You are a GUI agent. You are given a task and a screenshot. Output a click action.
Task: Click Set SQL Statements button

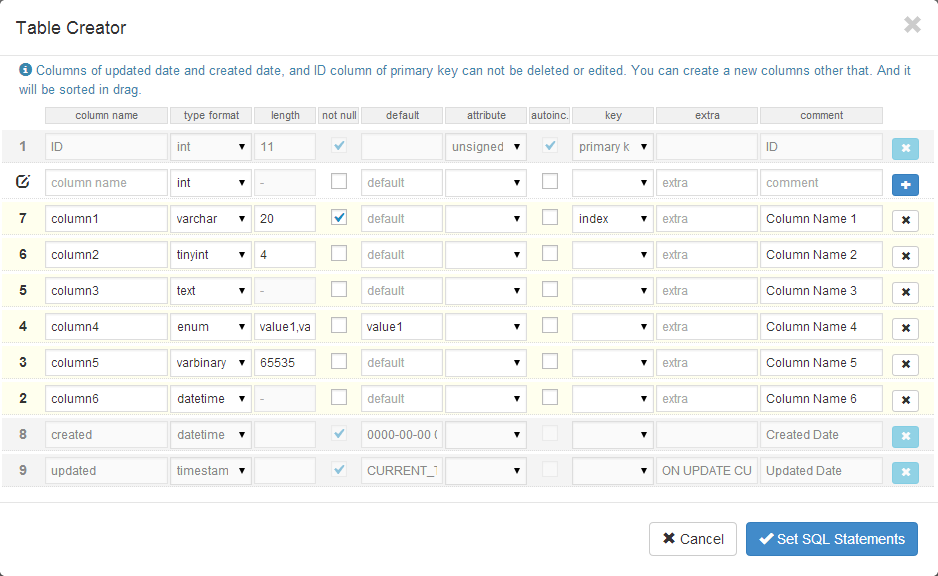pos(831,539)
